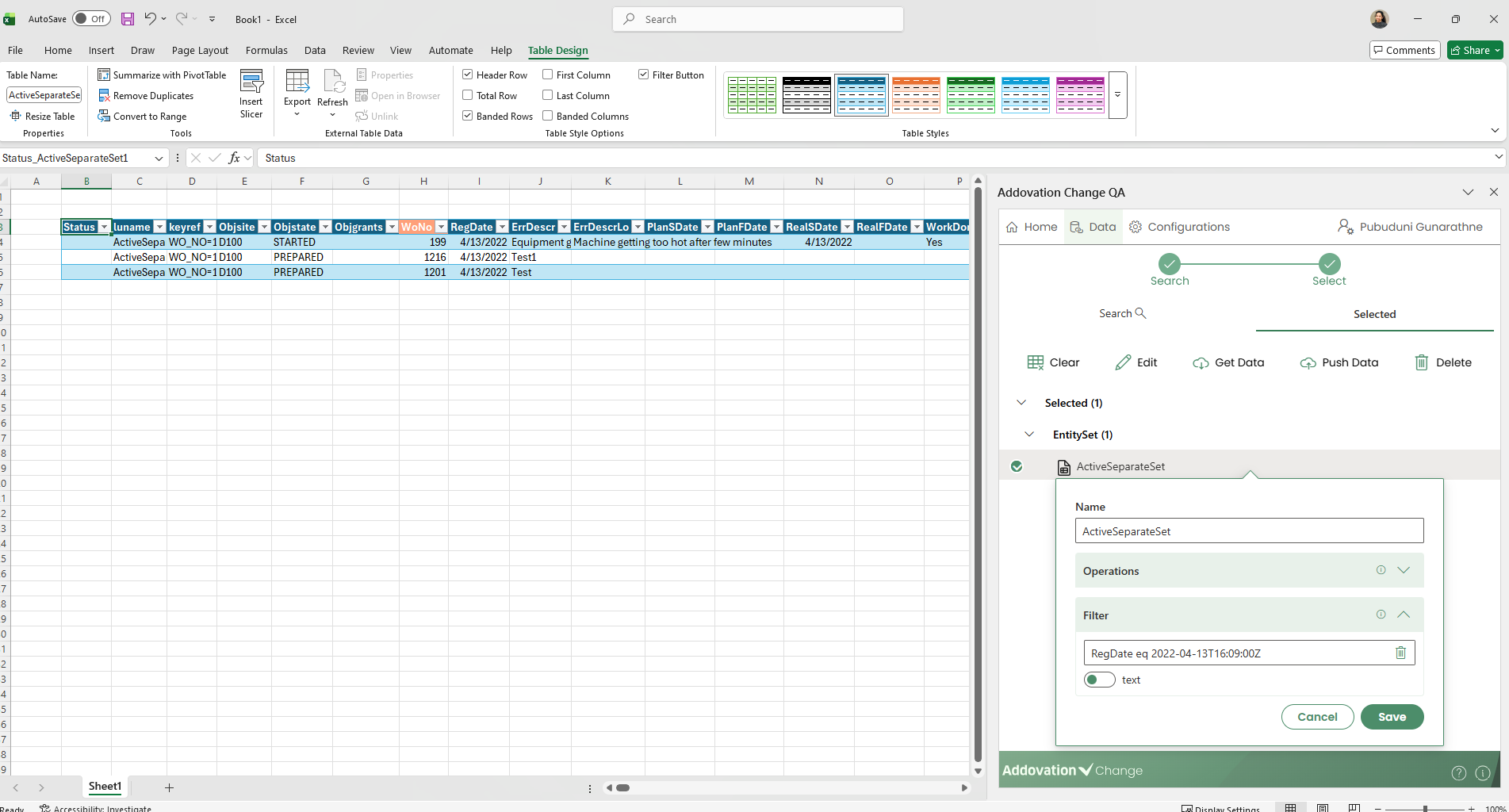Uncheck the Banded Rows checkbox
Screen dimensions: 1509x812
(x=468, y=117)
